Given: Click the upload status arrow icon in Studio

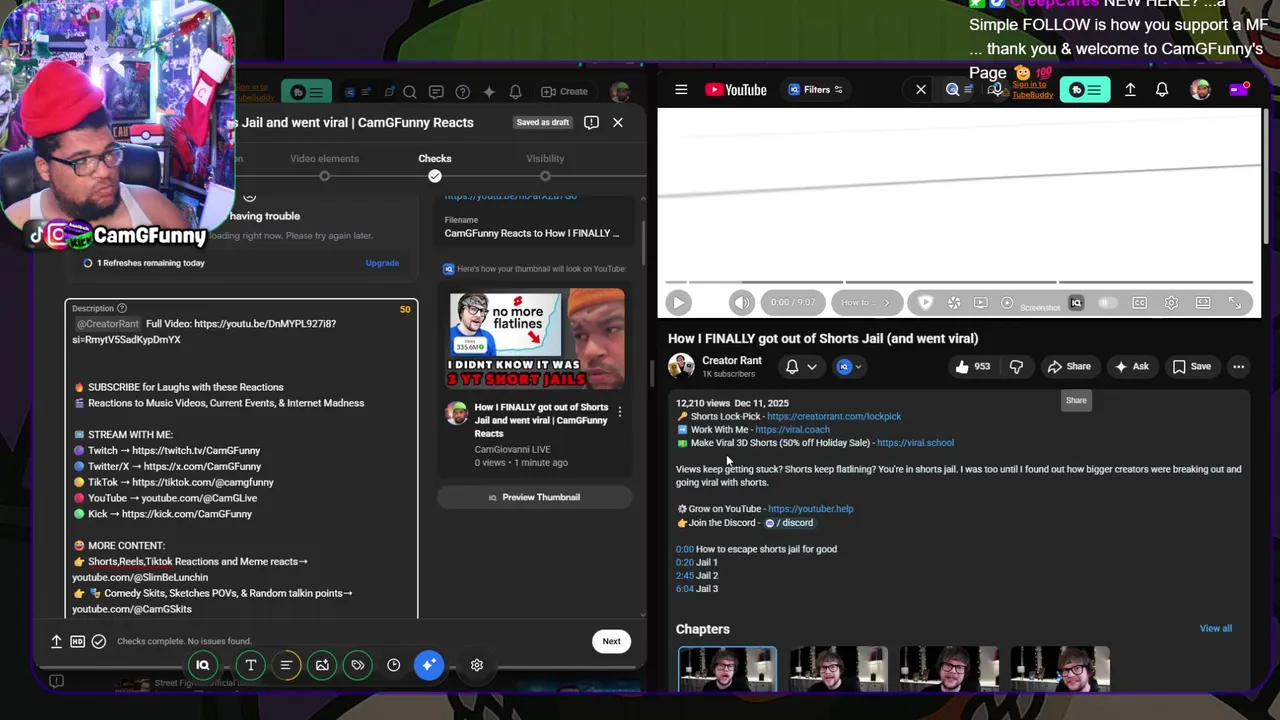Looking at the screenshot, I should click(56, 641).
